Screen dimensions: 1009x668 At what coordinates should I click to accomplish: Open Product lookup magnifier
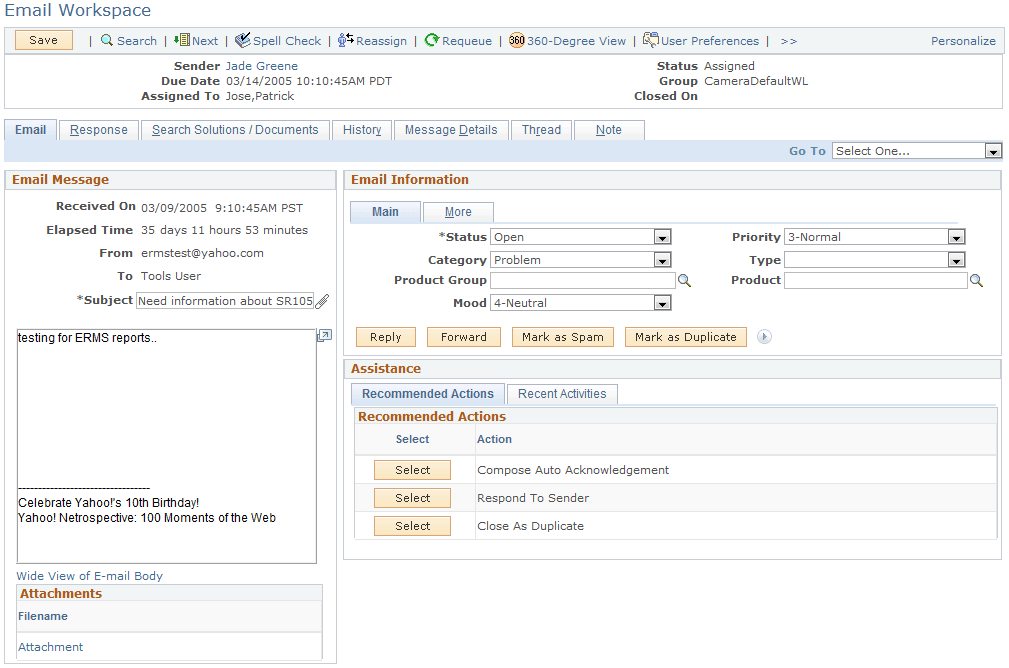click(976, 281)
